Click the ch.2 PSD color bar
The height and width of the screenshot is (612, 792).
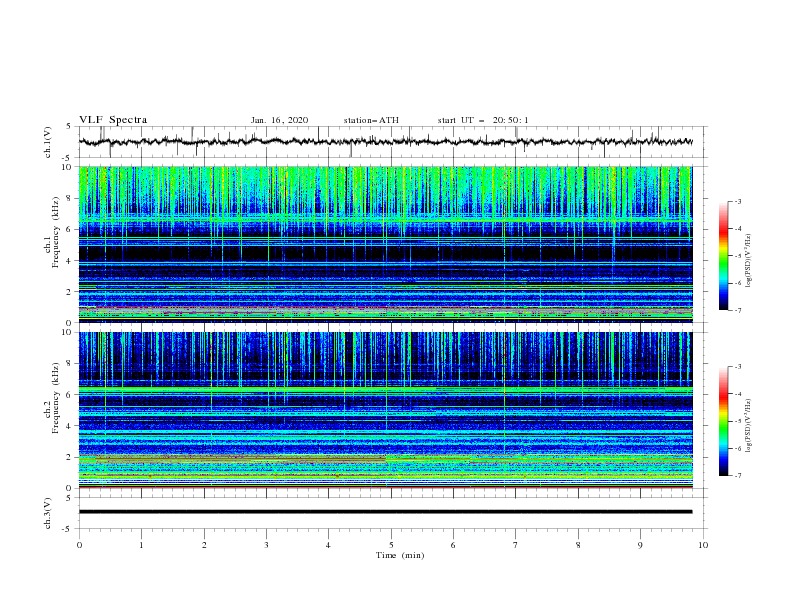(723, 421)
